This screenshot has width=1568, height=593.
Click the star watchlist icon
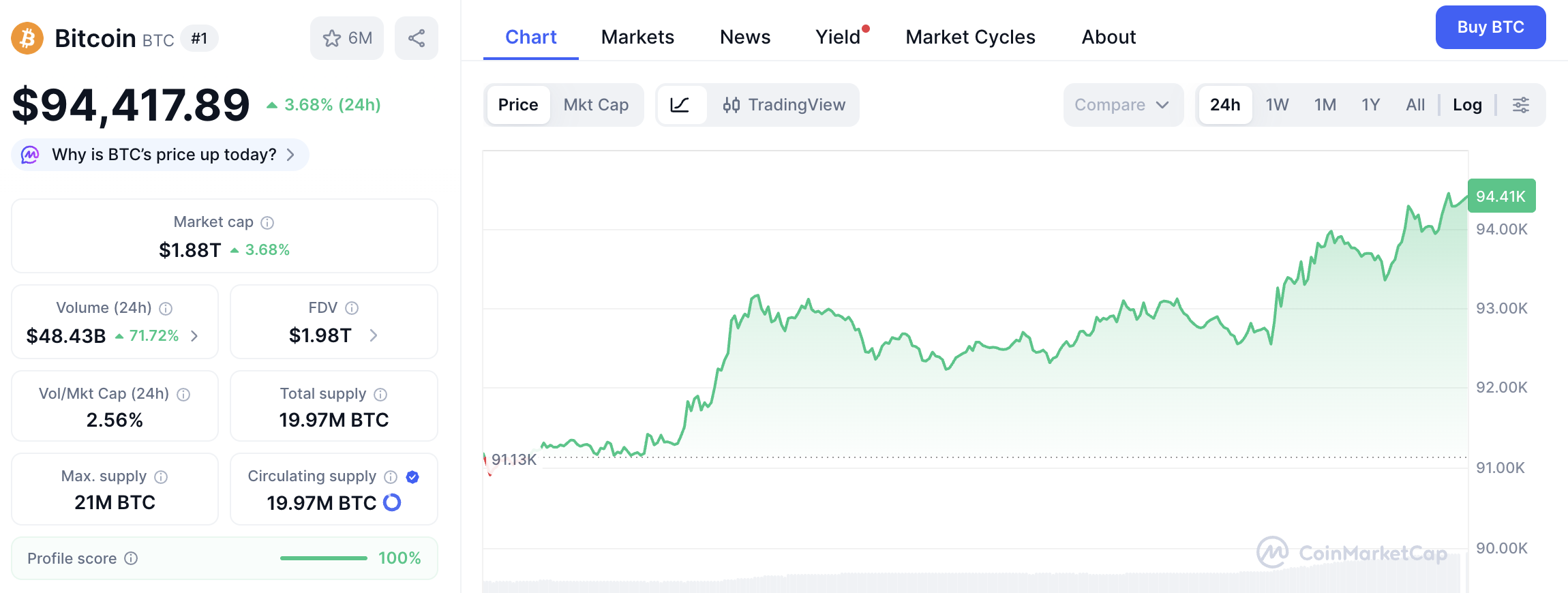pyautogui.click(x=332, y=38)
